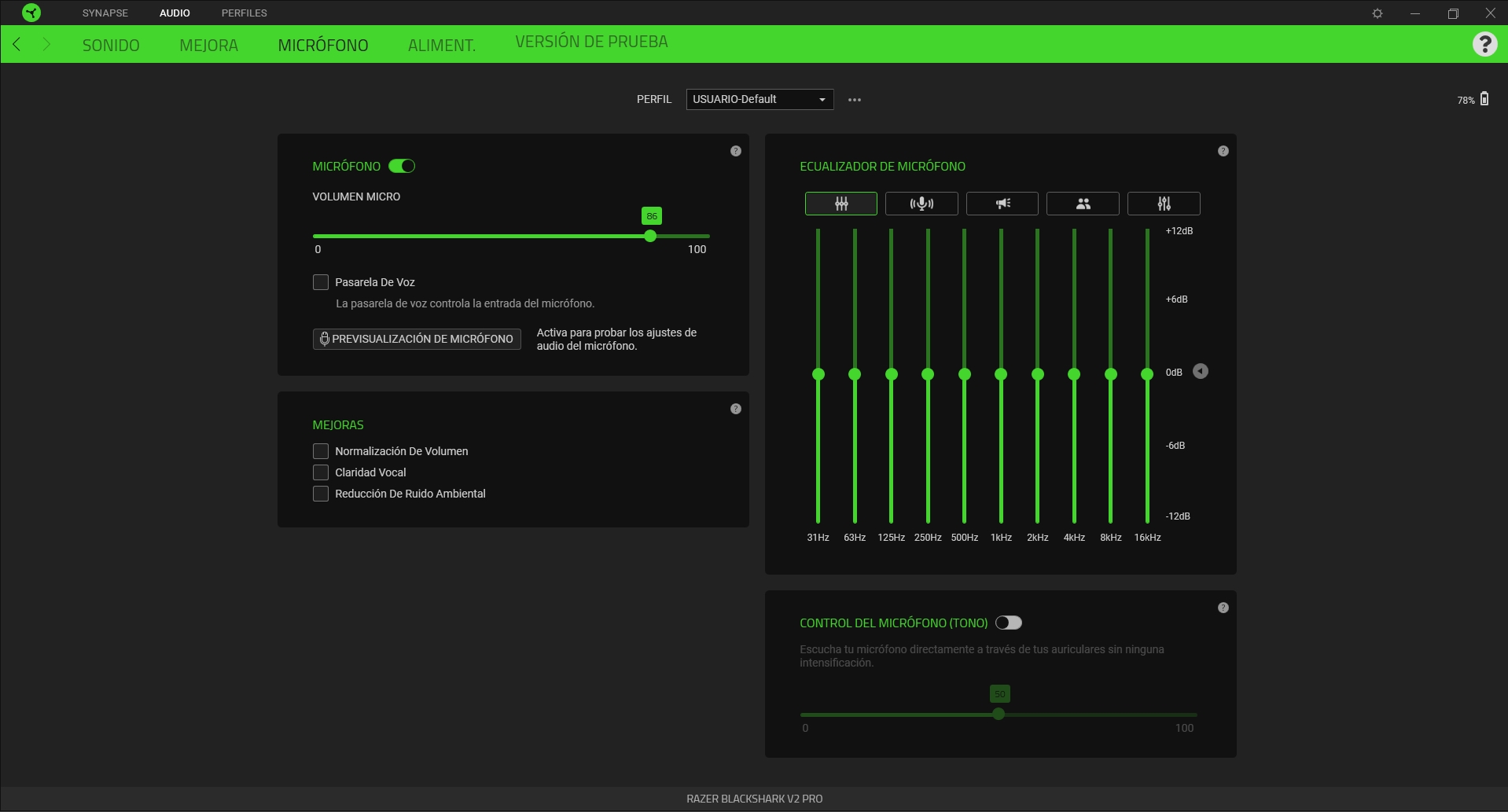Open profile options three-dots menu

855,100
